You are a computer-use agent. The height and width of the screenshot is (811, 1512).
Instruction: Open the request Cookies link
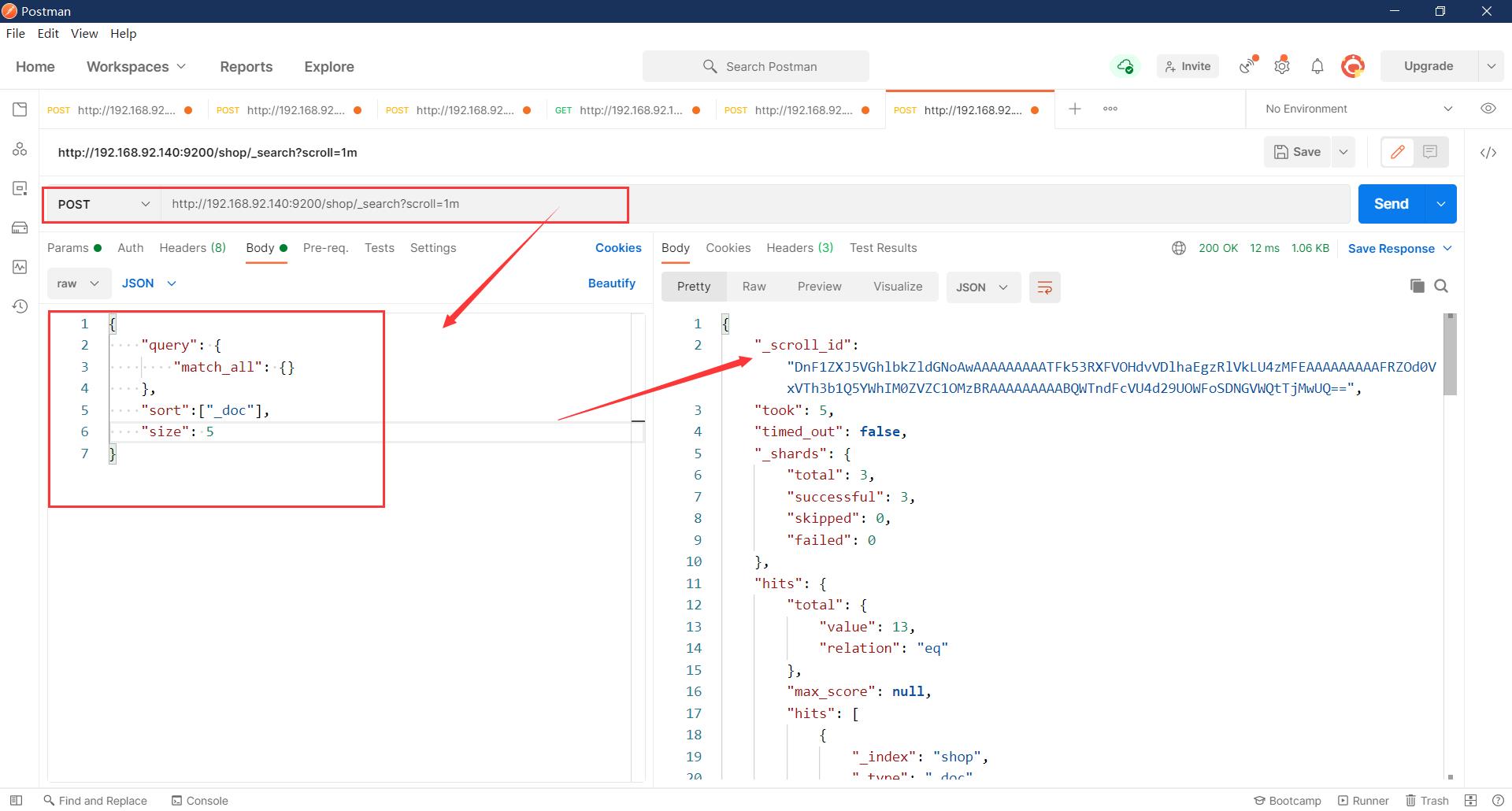(x=618, y=248)
